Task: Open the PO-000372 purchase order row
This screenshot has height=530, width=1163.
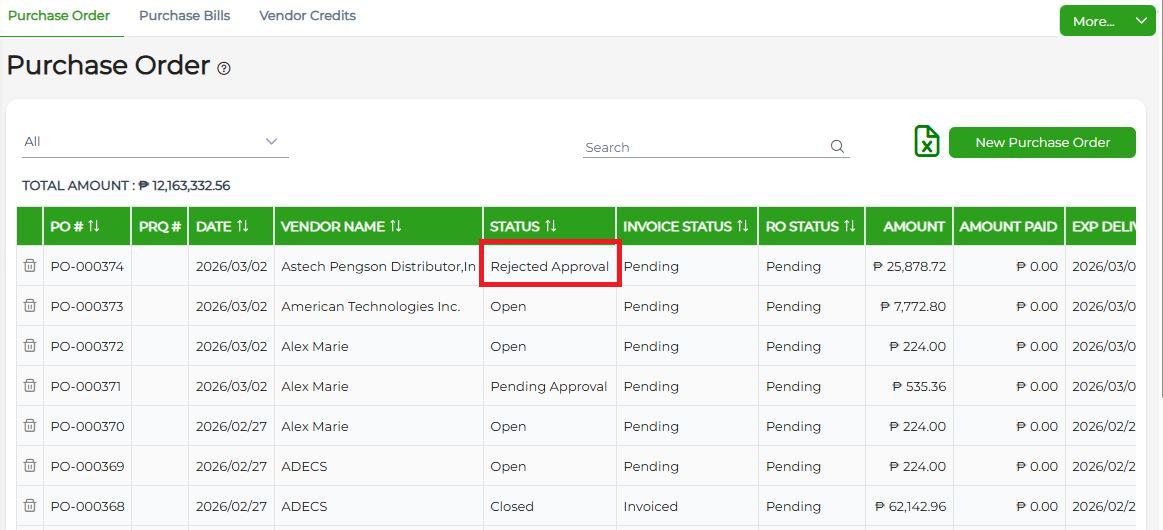Action: tap(87, 346)
